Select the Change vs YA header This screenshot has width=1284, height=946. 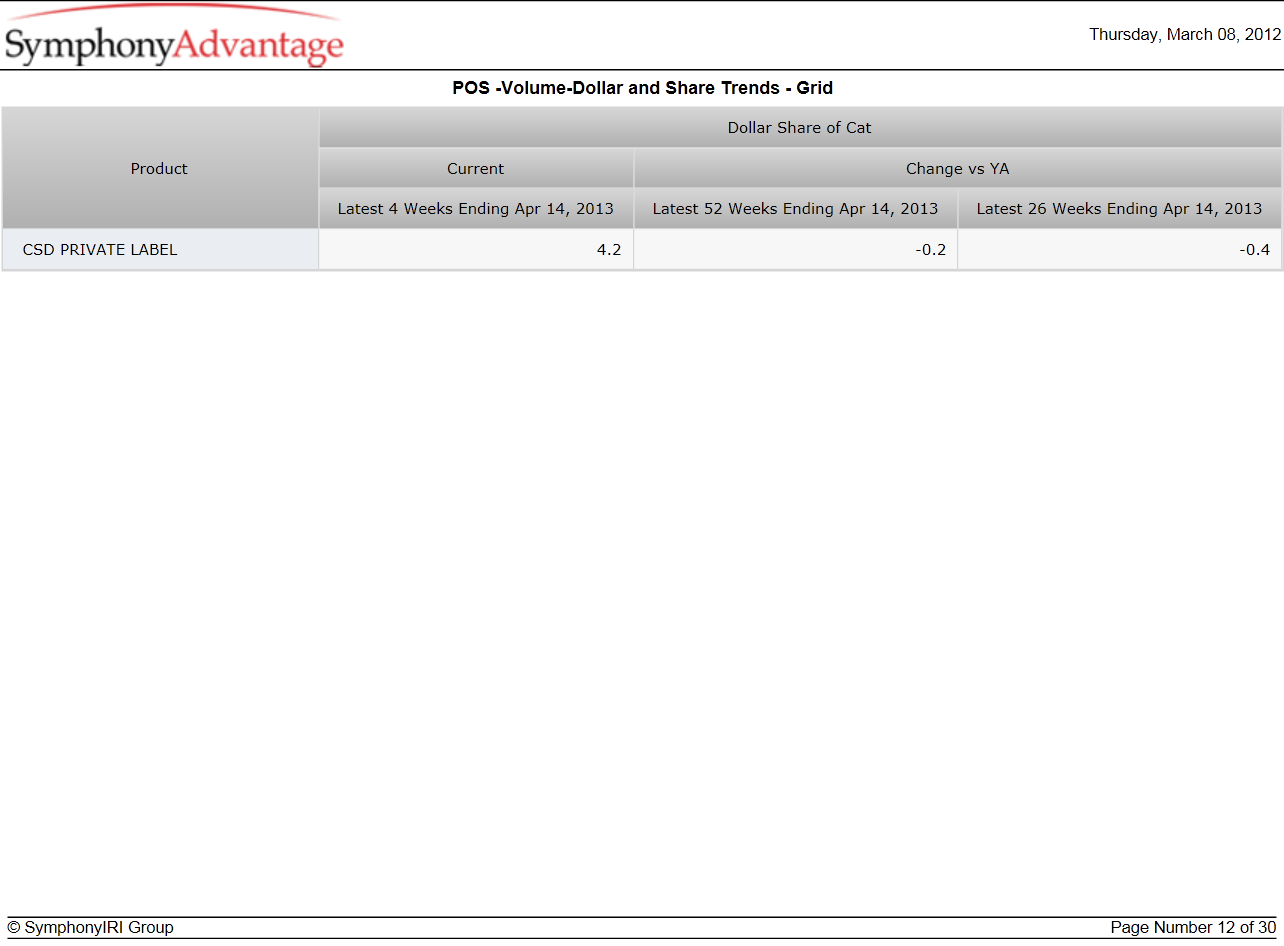click(x=958, y=168)
